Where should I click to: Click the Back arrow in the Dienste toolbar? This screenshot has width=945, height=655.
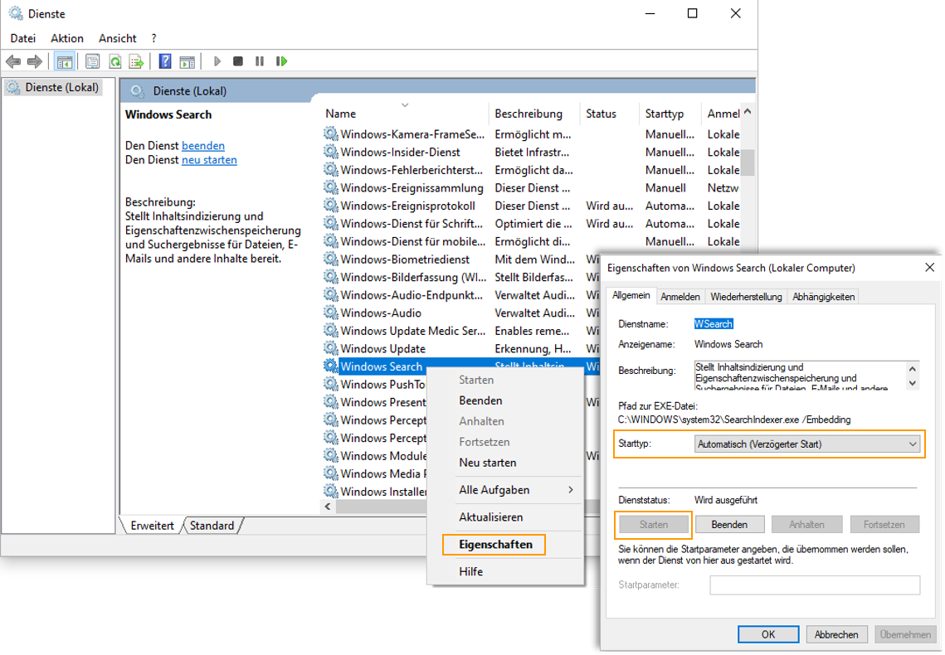[x=13, y=61]
